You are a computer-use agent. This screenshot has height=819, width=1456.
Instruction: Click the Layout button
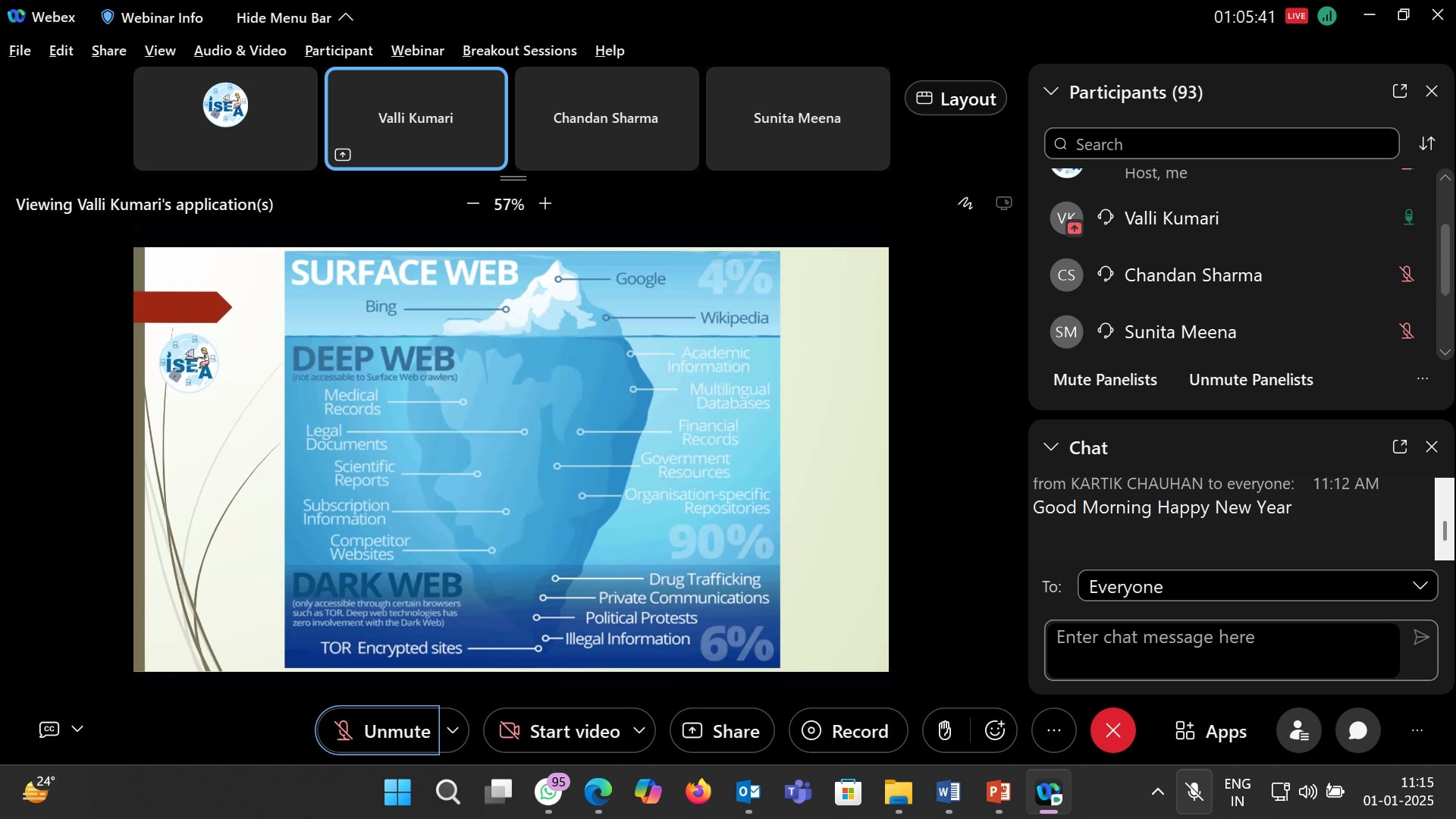point(955,99)
